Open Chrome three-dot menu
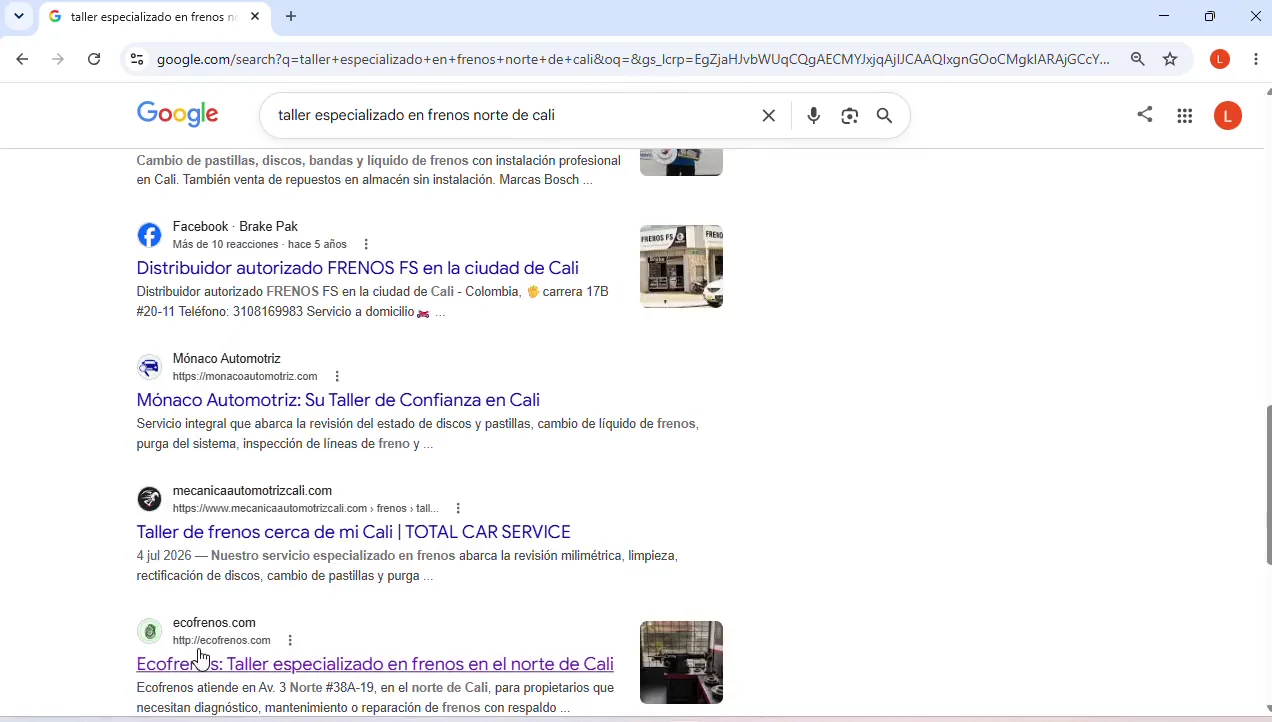This screenshot has height=722, width=1272. click(x=1256, y=59)
